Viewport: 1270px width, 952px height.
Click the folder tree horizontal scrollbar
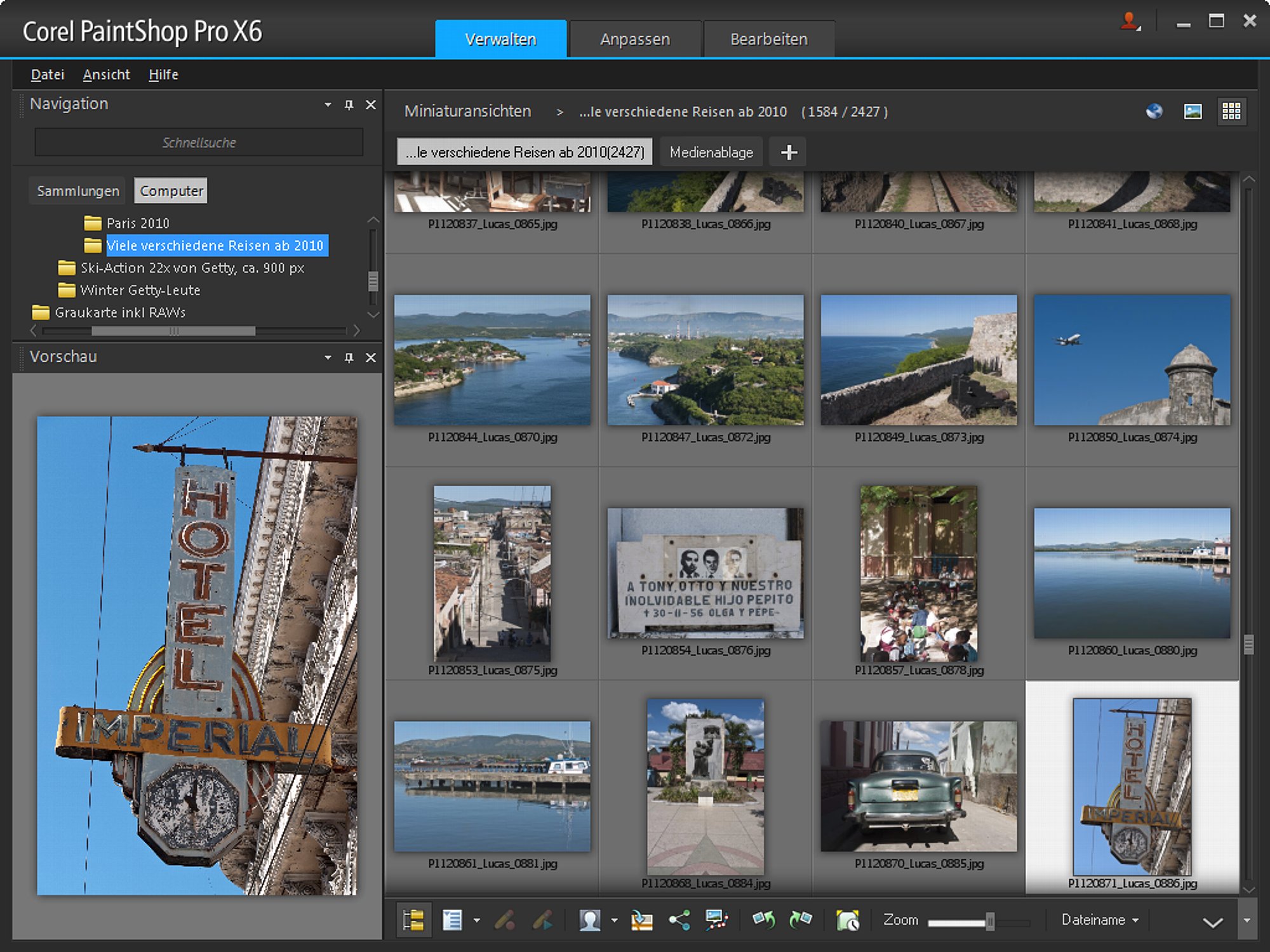173,331
